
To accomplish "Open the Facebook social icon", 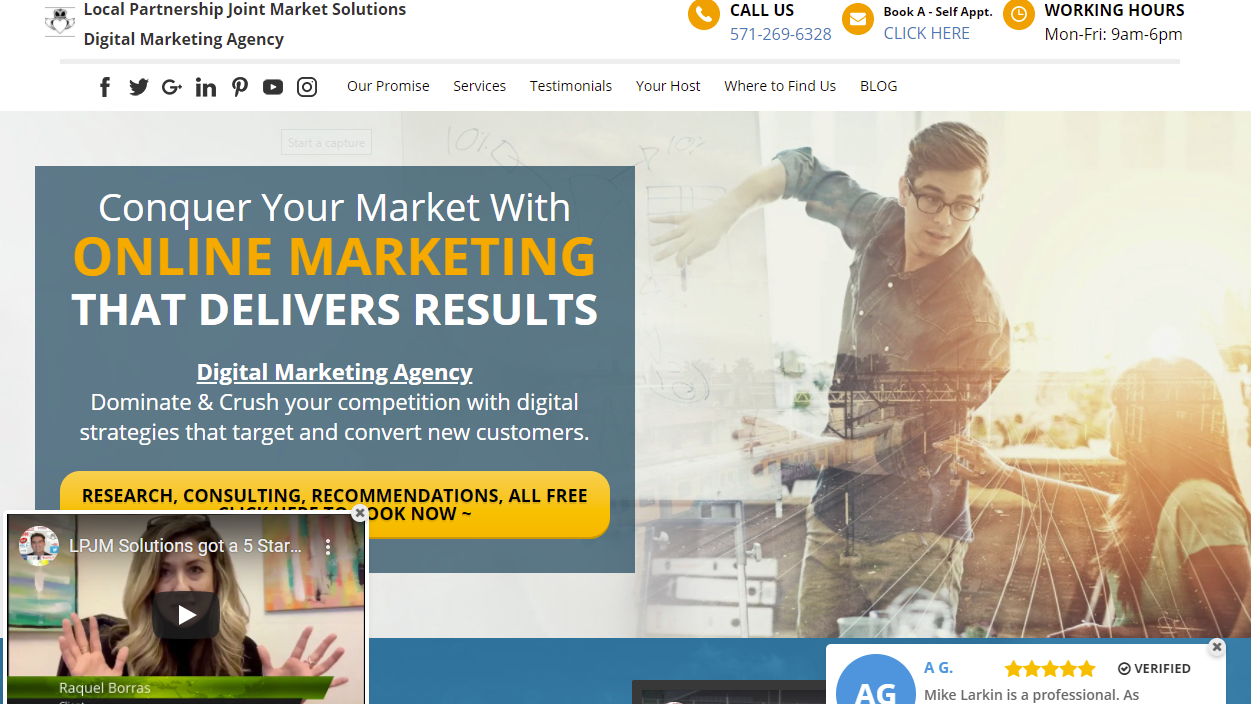I will [105, 87].
